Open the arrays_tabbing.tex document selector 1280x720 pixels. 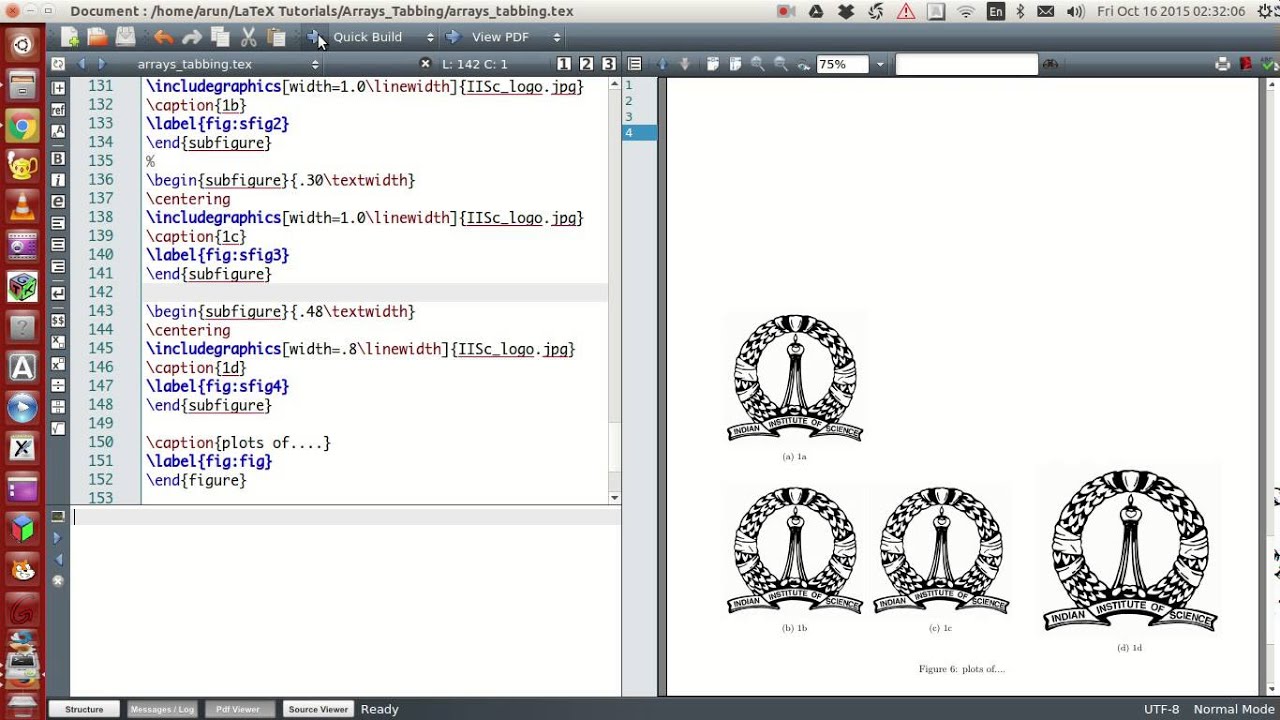click(226, 64)
